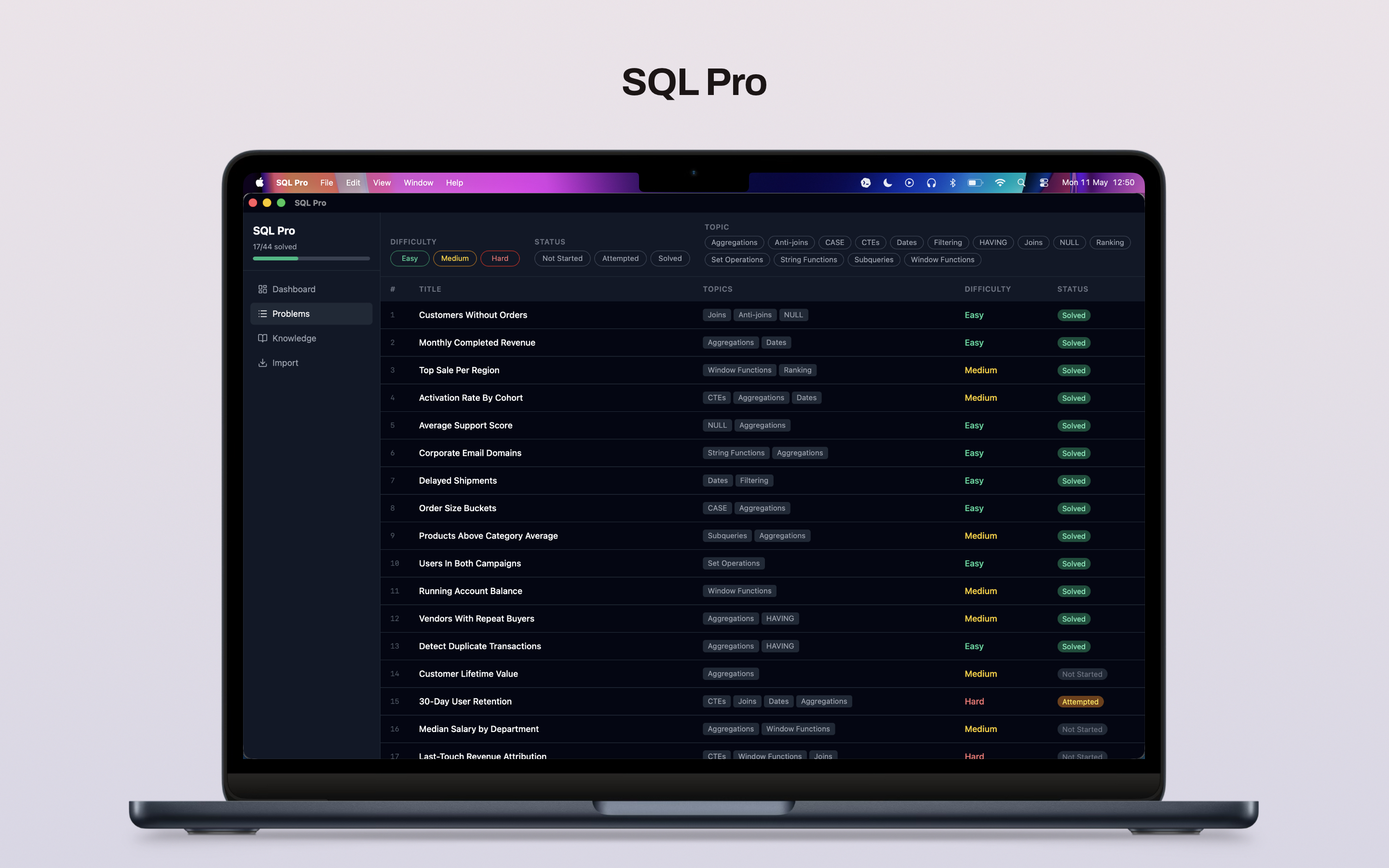Open the Edit menu

353,183
